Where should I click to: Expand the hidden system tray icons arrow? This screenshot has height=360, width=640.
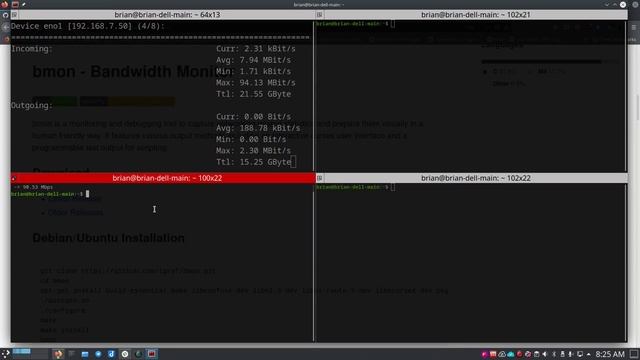tap(589, 354)
